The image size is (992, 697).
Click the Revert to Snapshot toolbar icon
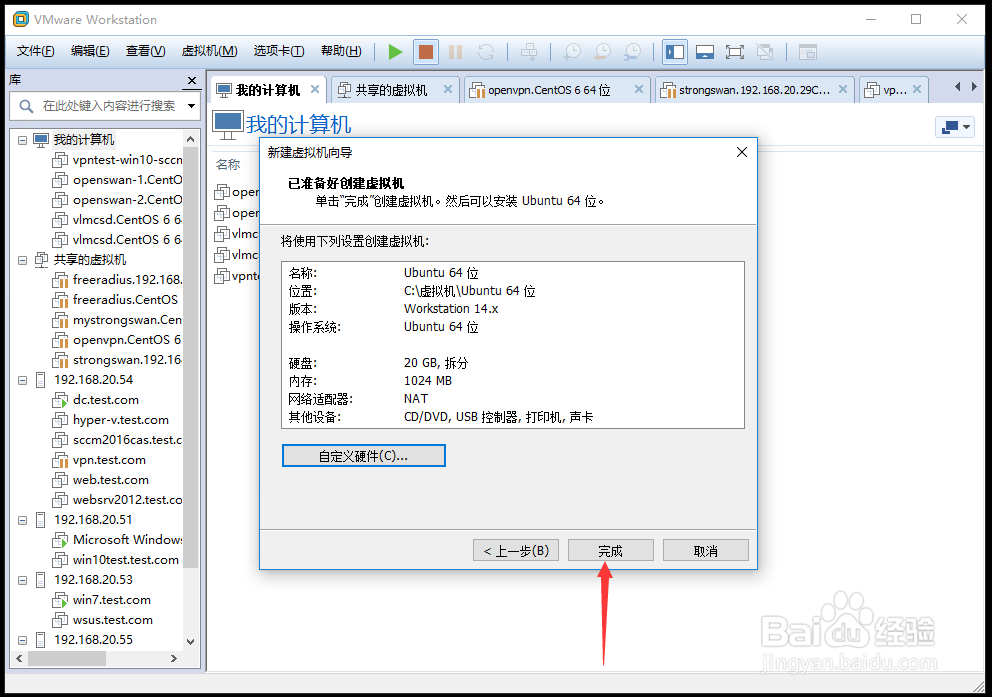coord(602,52)
